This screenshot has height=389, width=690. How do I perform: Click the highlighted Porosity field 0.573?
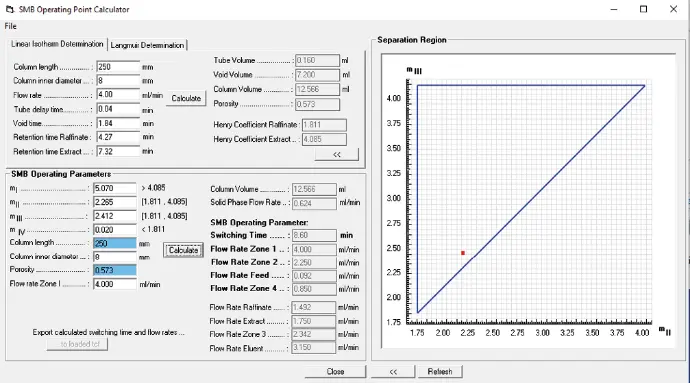(114, 270)
